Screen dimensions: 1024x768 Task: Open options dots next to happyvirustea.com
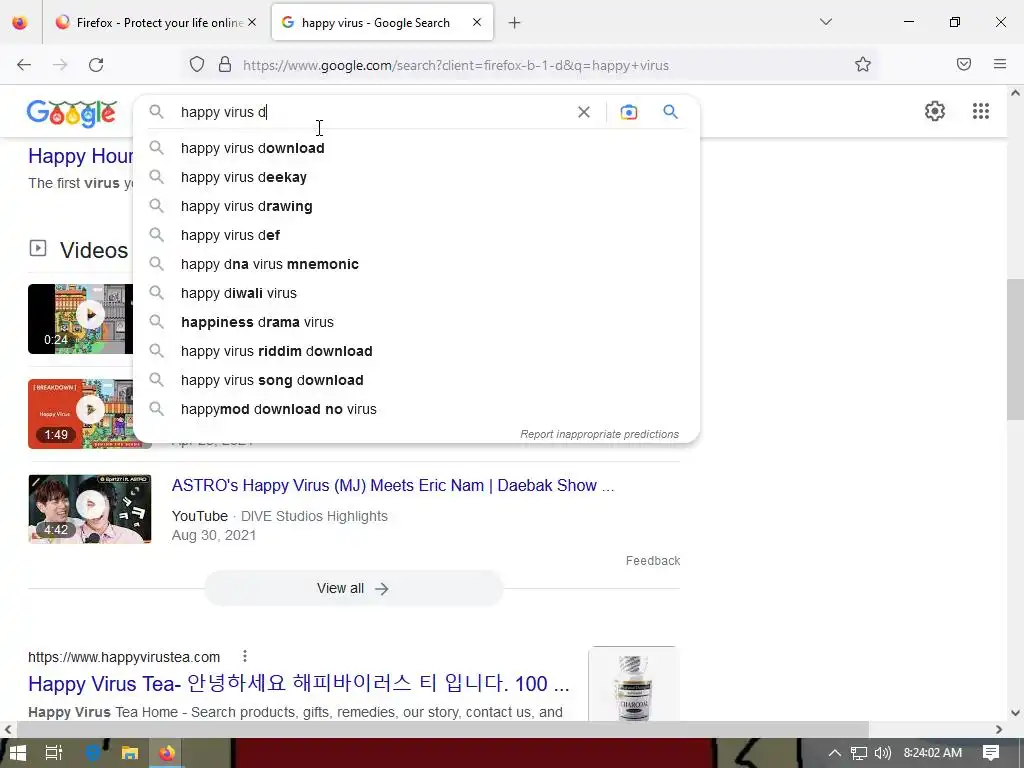(x=244, y=656)
